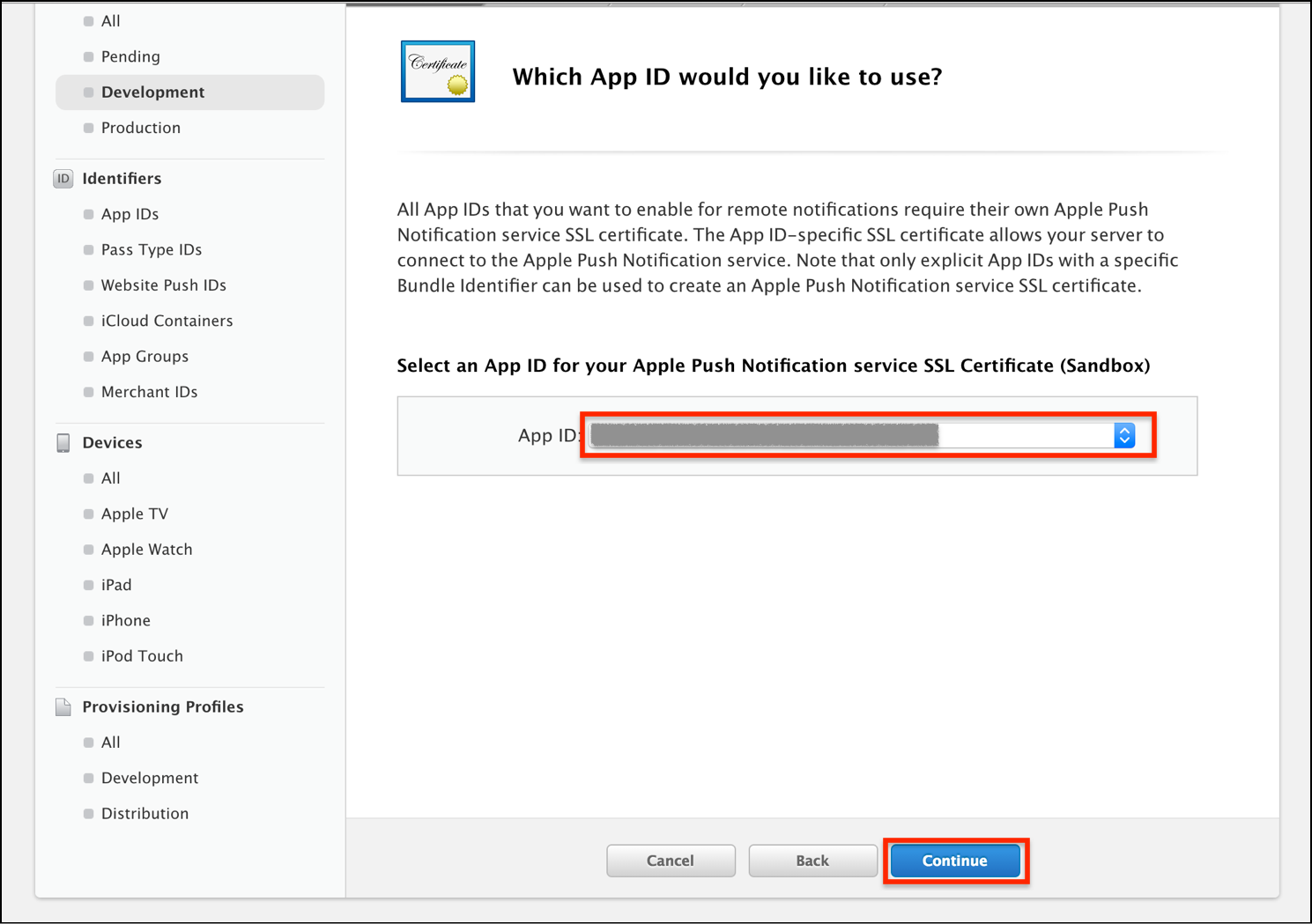Image resolution: width=1312 pixels, height=924 pixels.
Task: Click the device icon next to Devices
Action: point(63,442)
